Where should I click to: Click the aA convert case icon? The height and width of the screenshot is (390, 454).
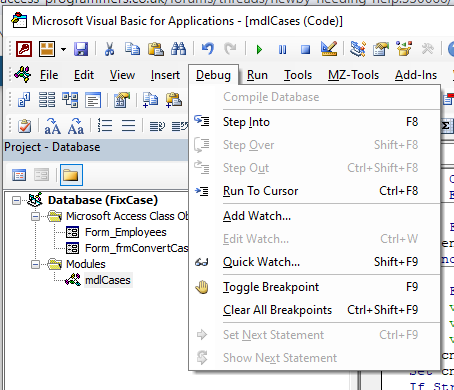coord(52,126)
